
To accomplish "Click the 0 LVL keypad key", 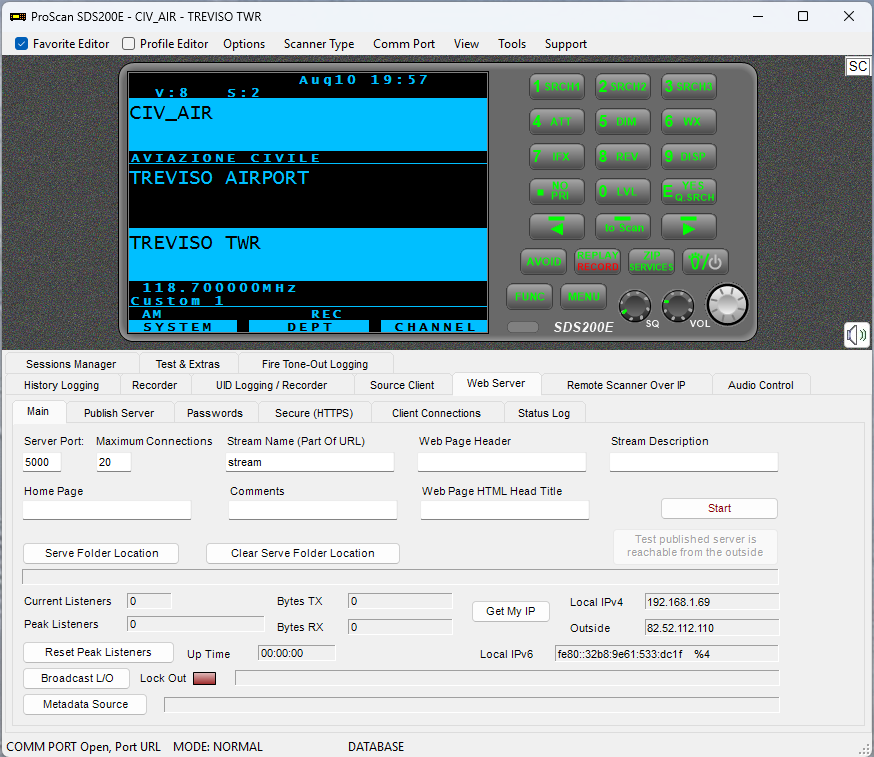I will point(623,192).
